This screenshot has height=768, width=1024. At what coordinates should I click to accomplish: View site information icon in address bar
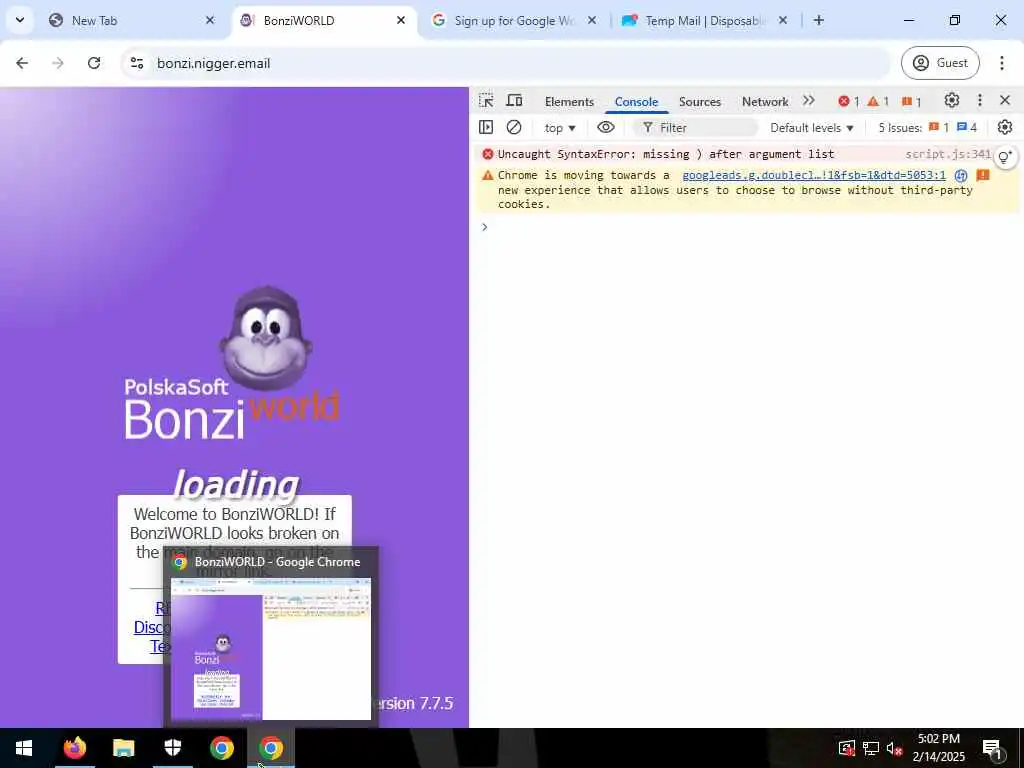[136, 63]
